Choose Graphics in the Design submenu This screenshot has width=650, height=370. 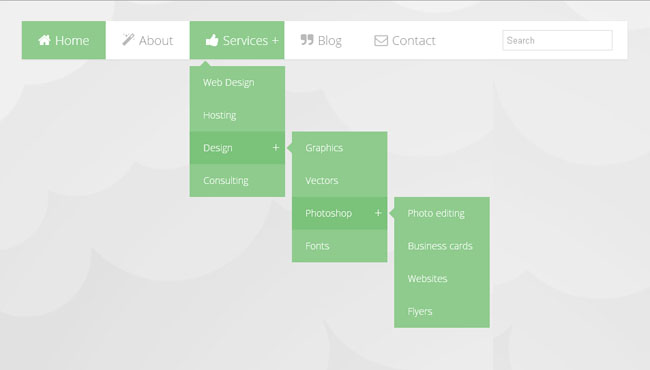[x=340, y=148]
